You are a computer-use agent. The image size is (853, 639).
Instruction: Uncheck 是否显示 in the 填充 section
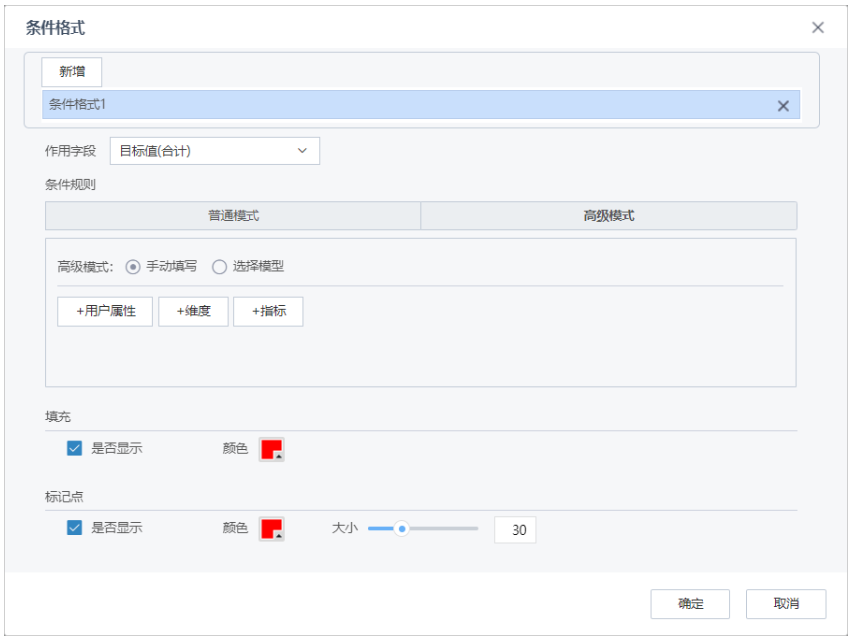tap(75, 448)
